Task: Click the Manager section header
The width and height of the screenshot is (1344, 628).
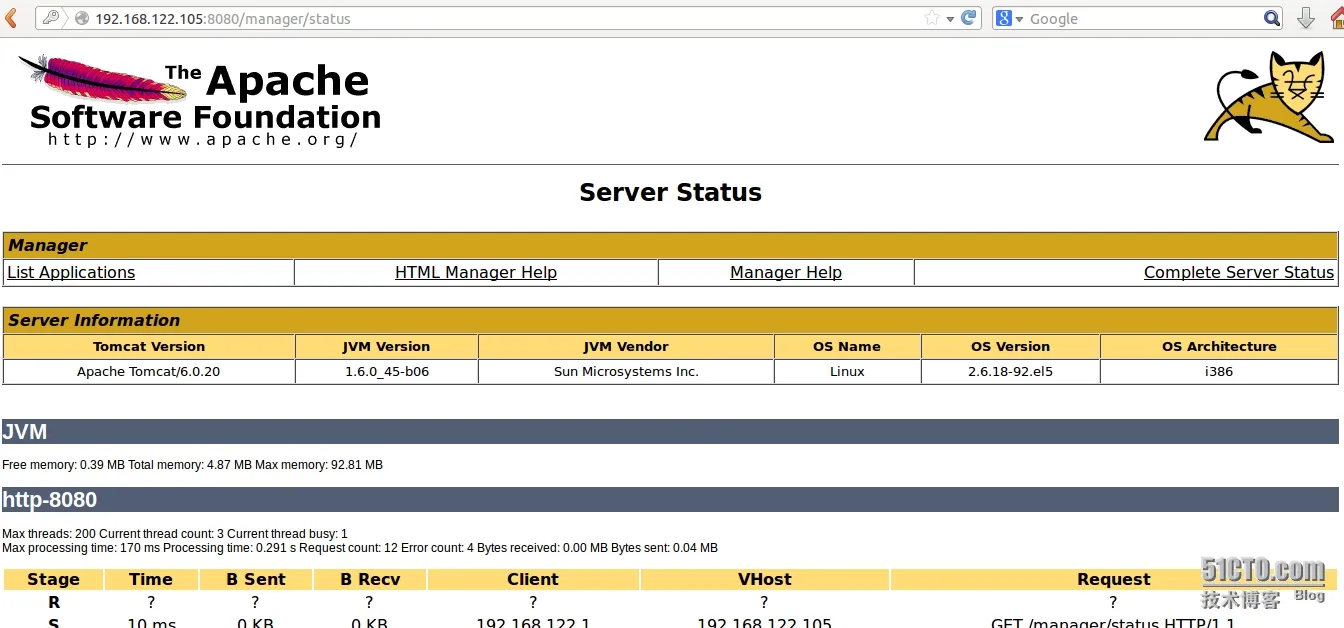Action: [670, 245]
